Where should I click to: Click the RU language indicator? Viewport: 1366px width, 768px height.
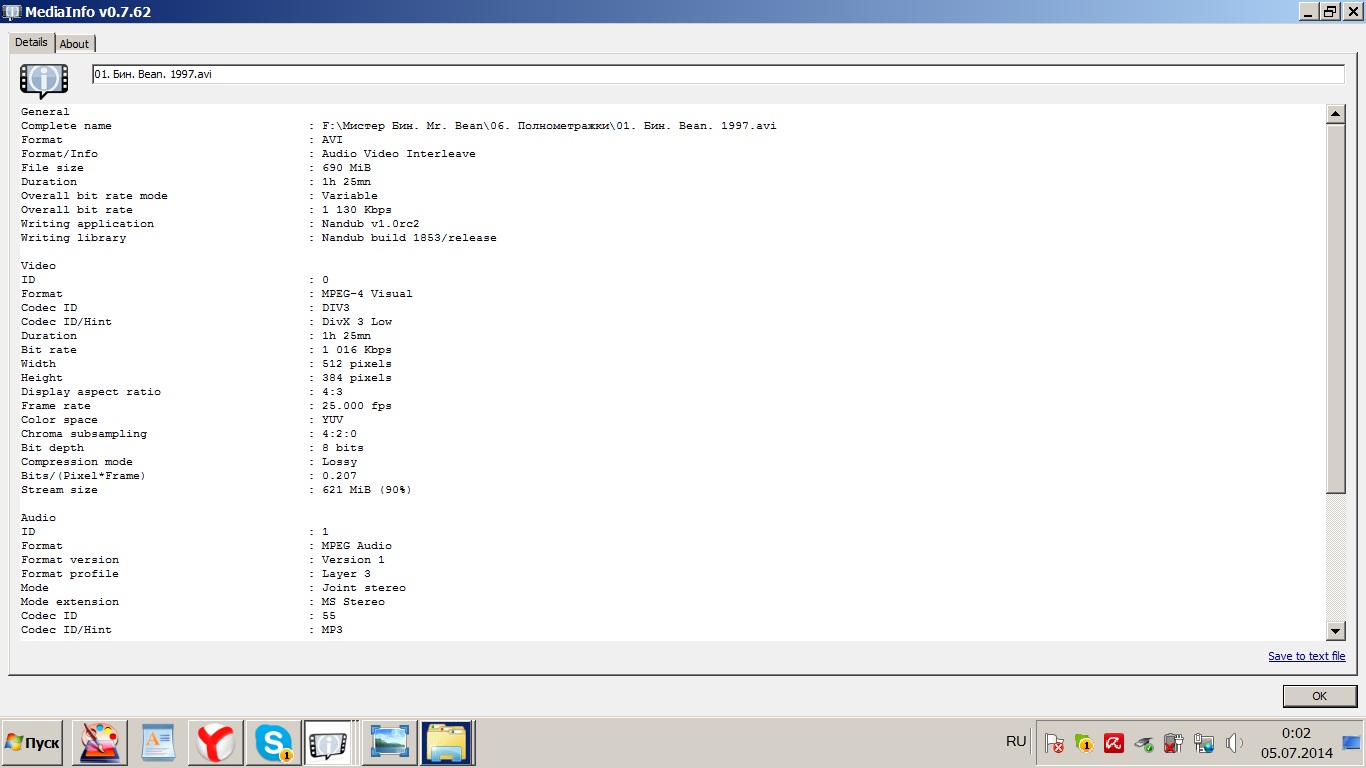coord(1016,742)
